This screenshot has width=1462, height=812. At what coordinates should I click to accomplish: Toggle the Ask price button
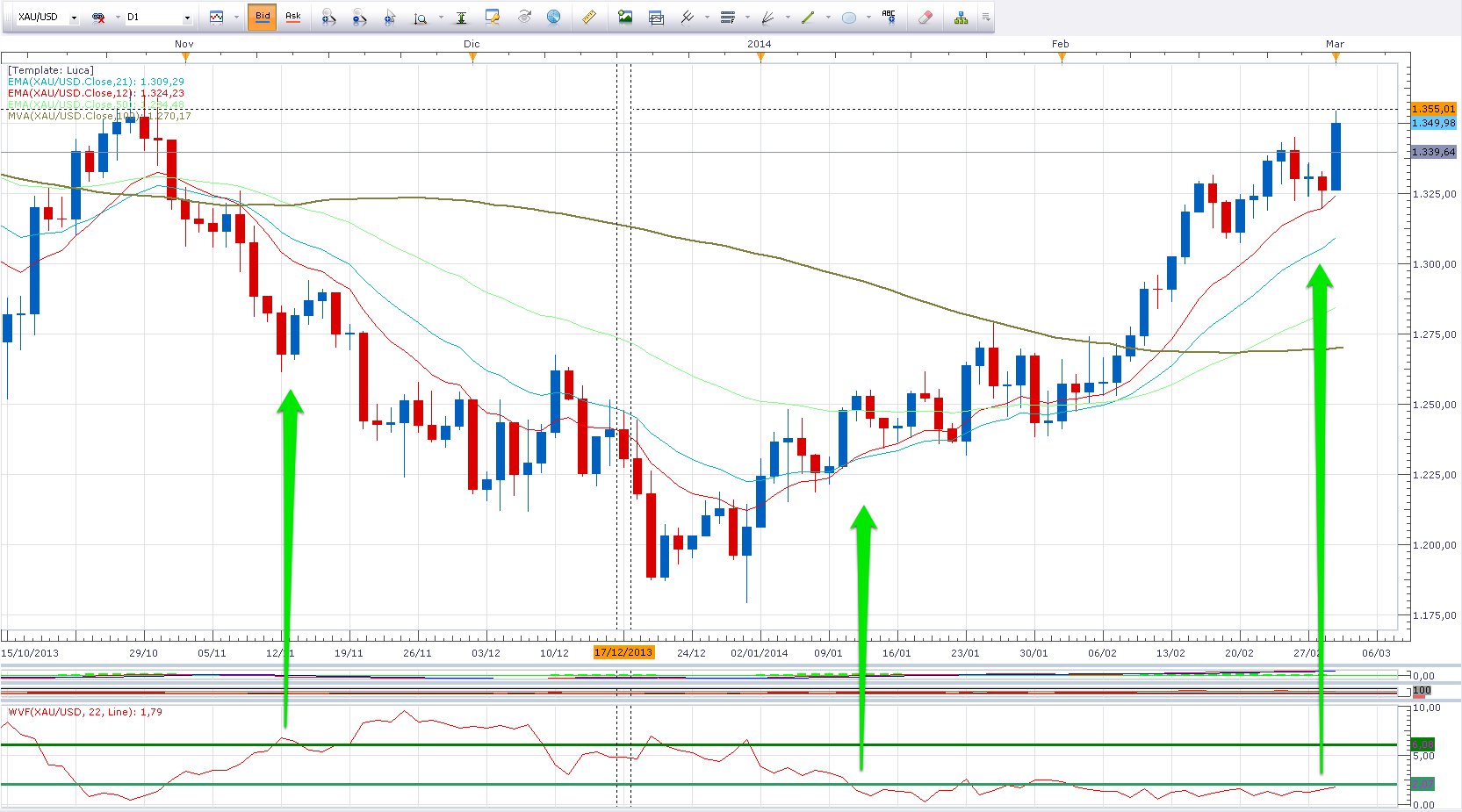pos(293,17)
